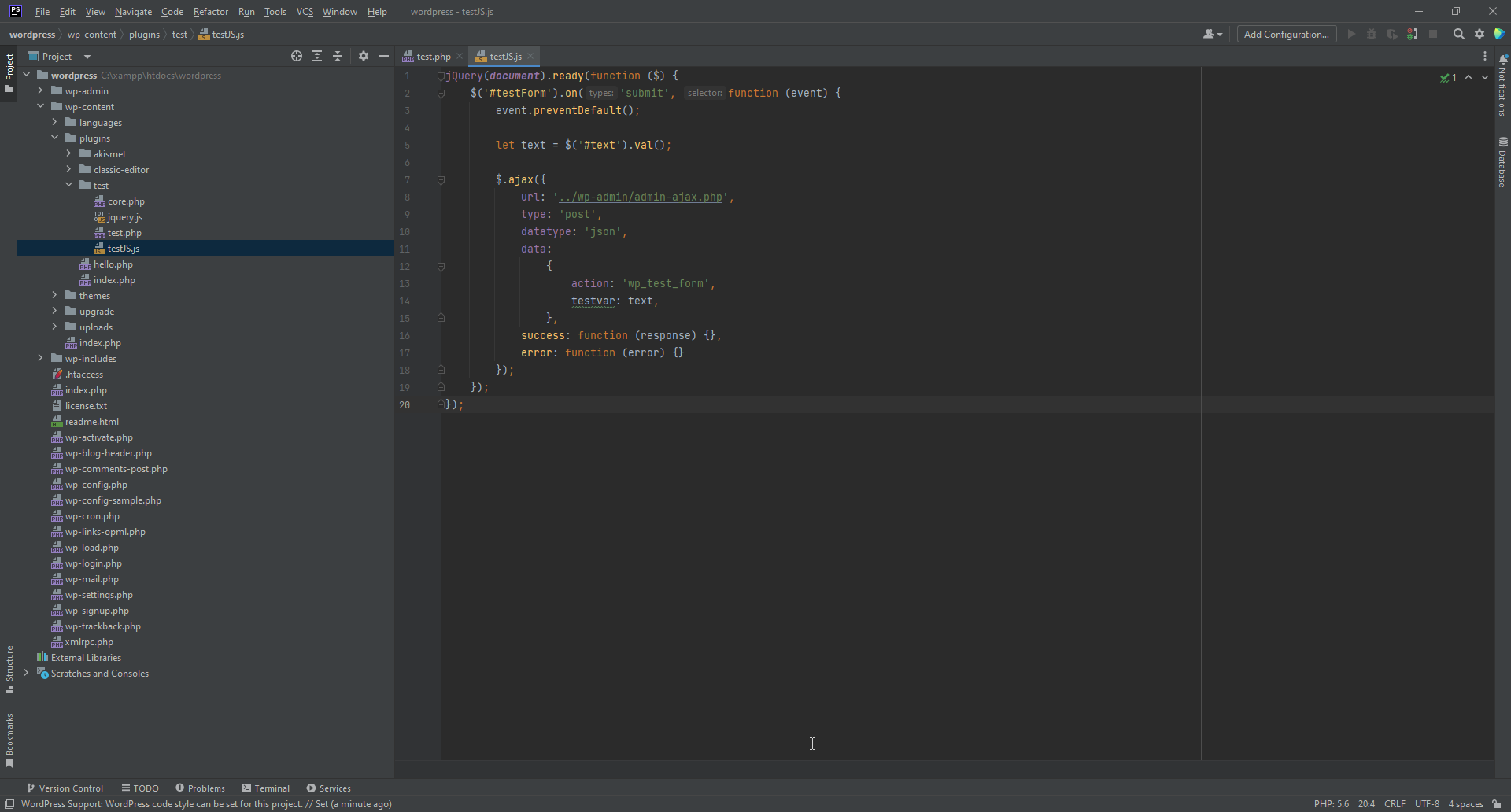Close the testJS.js editor tab

tap(530, 57)
